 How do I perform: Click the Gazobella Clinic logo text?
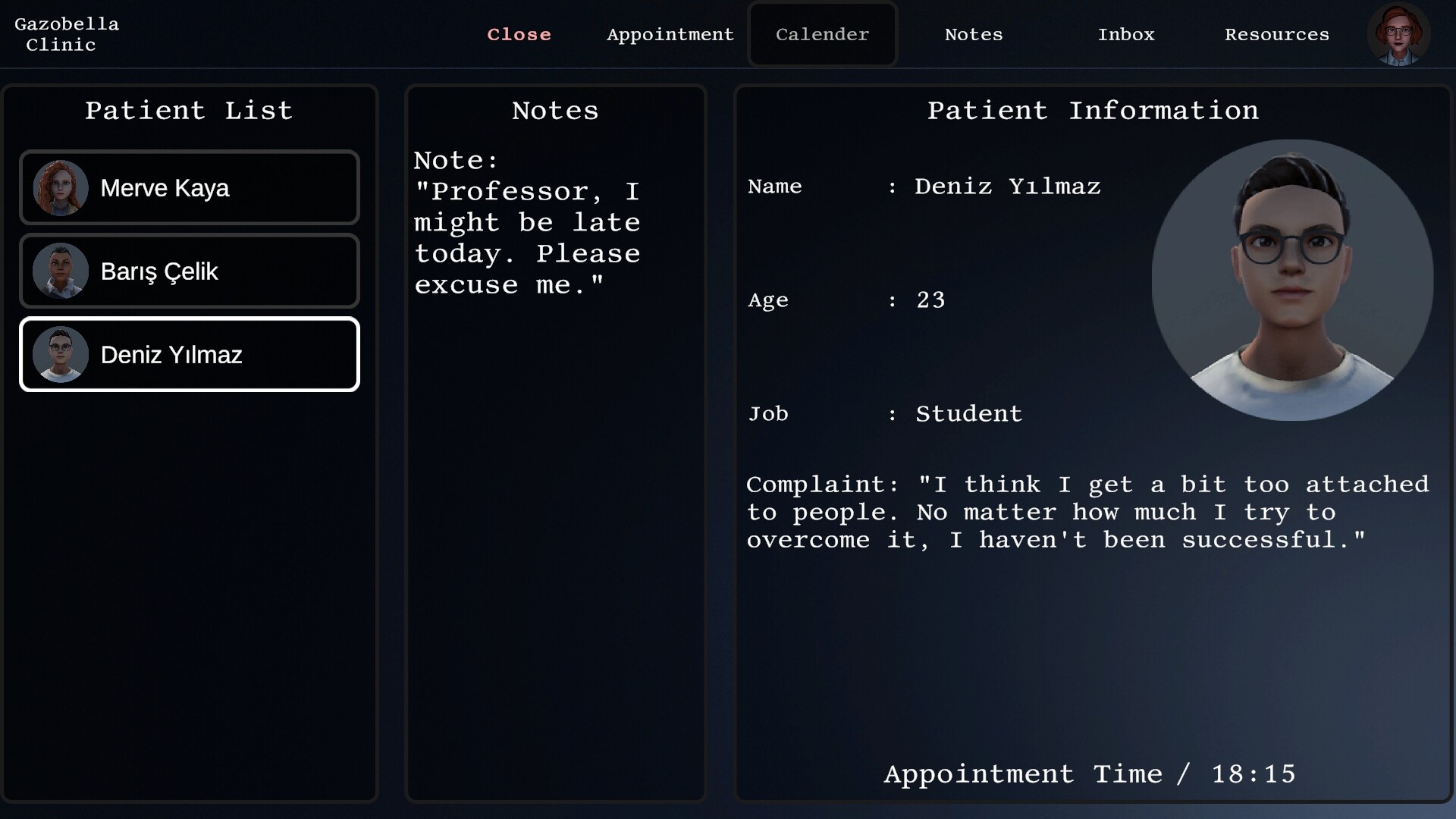point(67,34)
